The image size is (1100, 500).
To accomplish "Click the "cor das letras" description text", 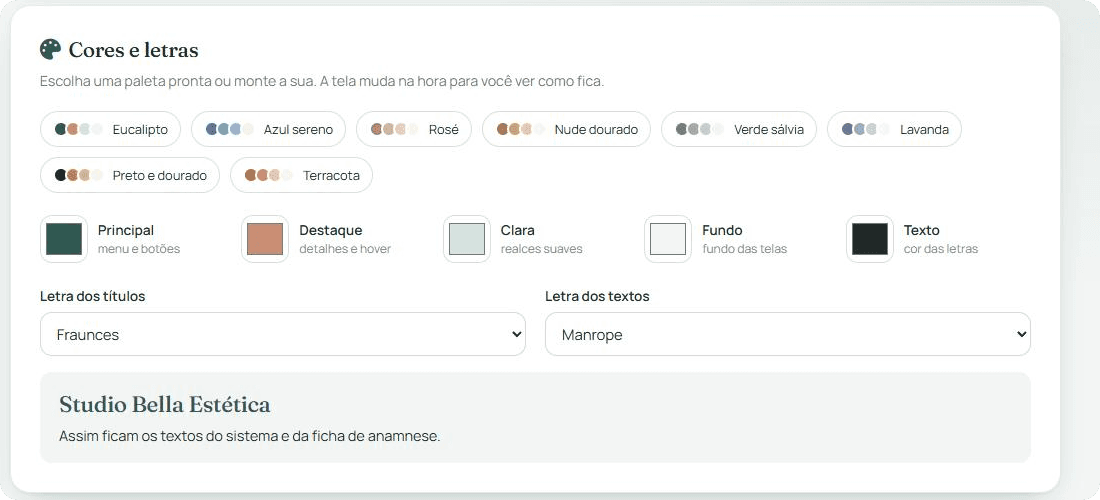I will click(941, 249).
